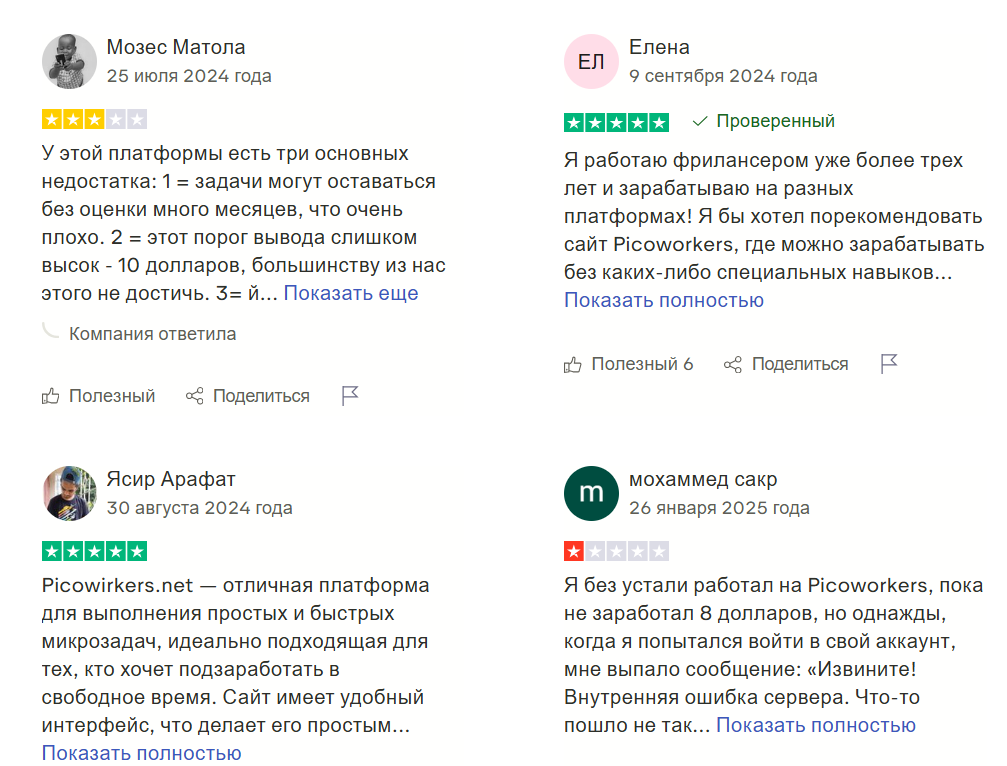Click share icon under Елена's review
This screenshot has height=766, width=1007.
click(733, 364)
